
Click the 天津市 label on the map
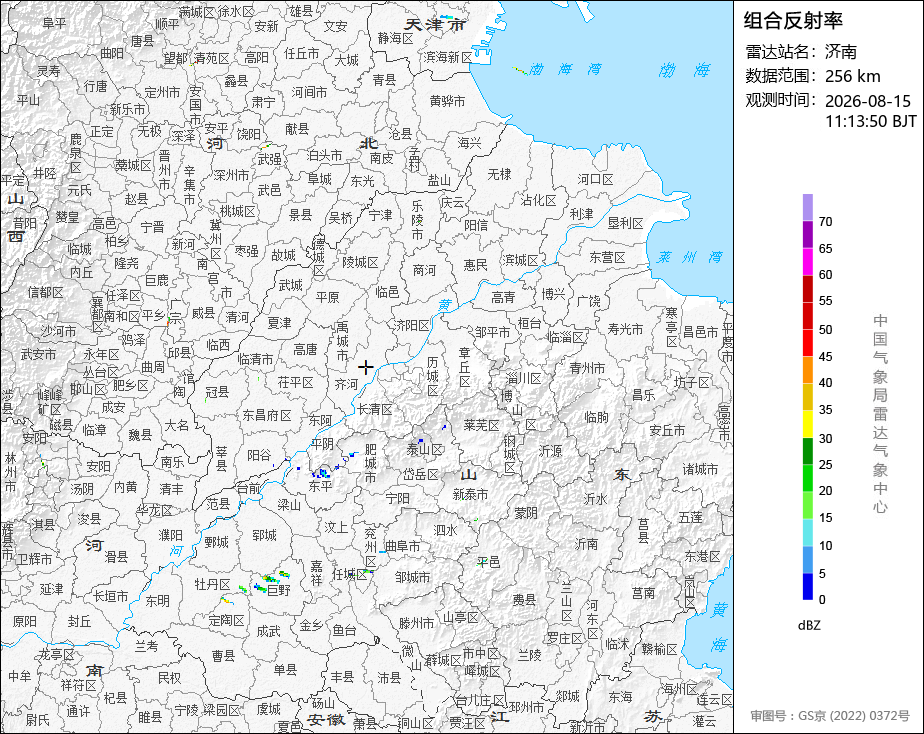click(x=435, y=25)
